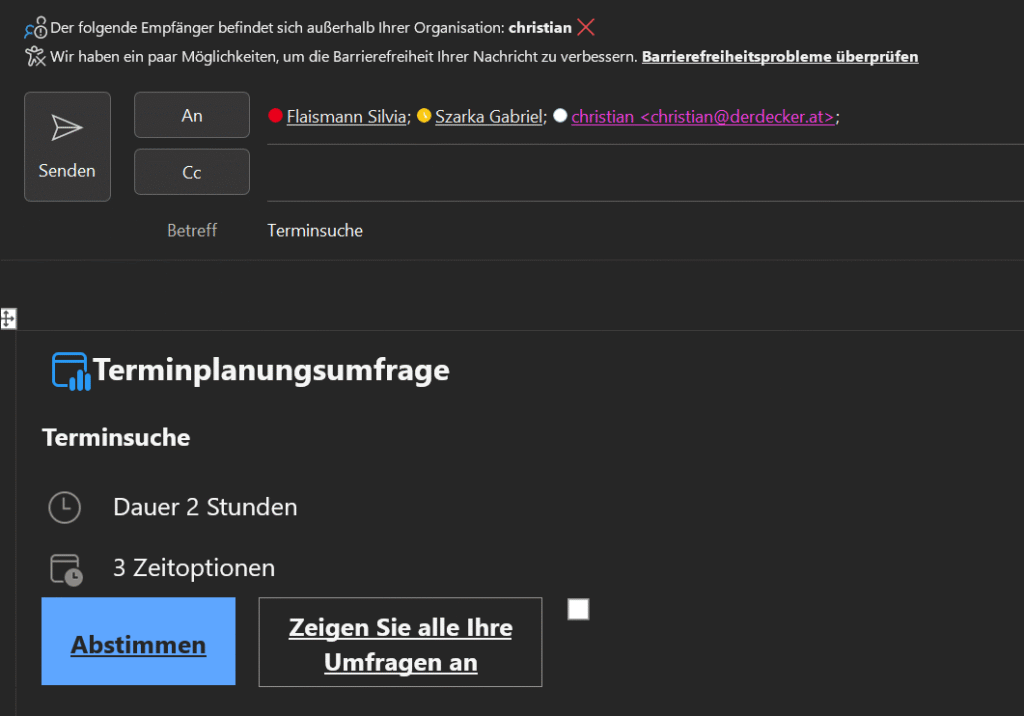Image resolution: width=1024 pixels, height=716 pixels.
Task: Click yellow presence icon beside Szarka Gabriel
Action: click(x=424, y=116)
